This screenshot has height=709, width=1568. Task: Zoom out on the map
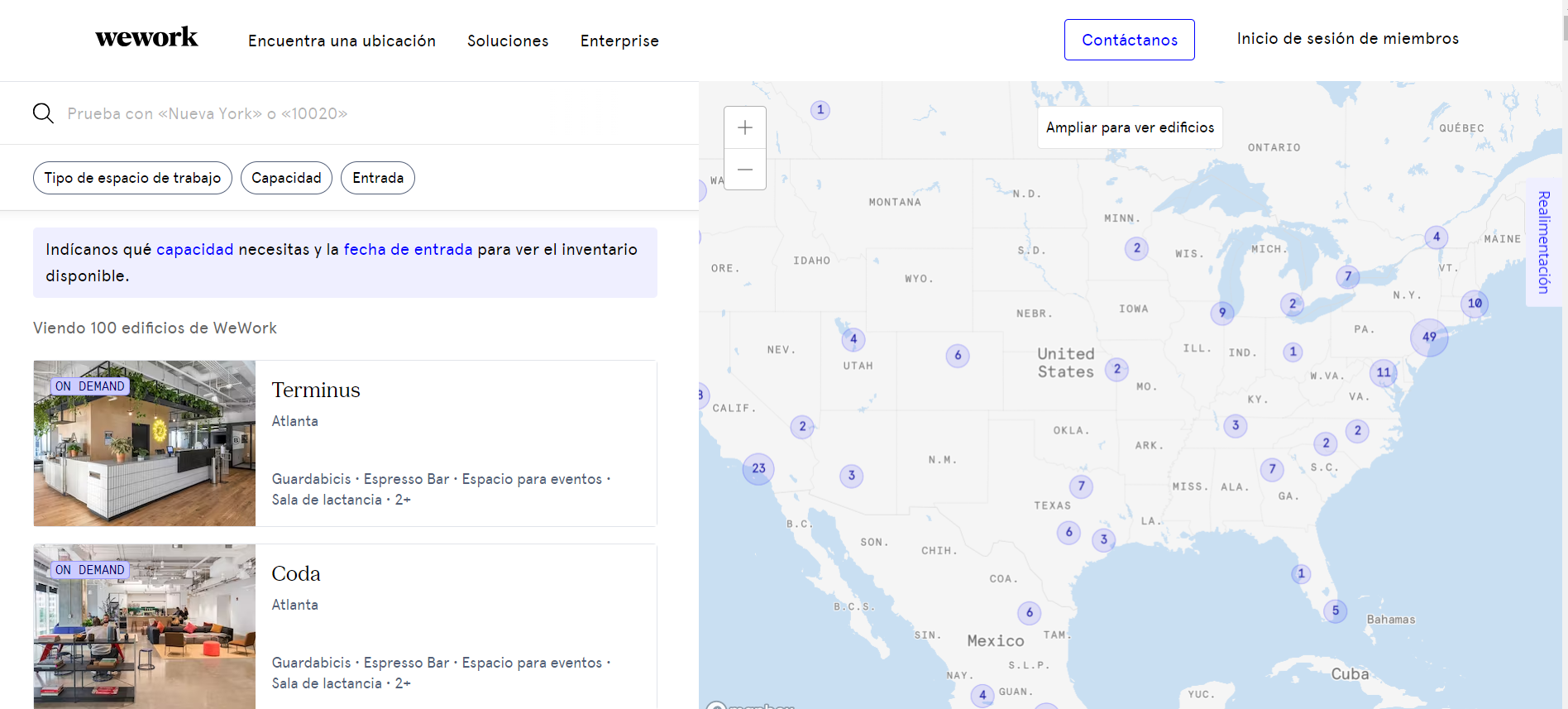click(x=744, y=170)
